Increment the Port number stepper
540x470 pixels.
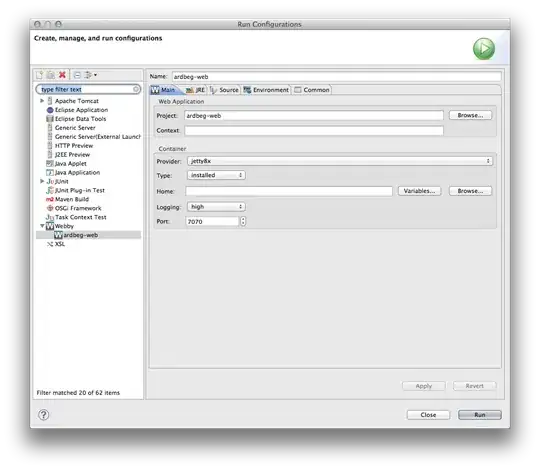tap(243, 219)
